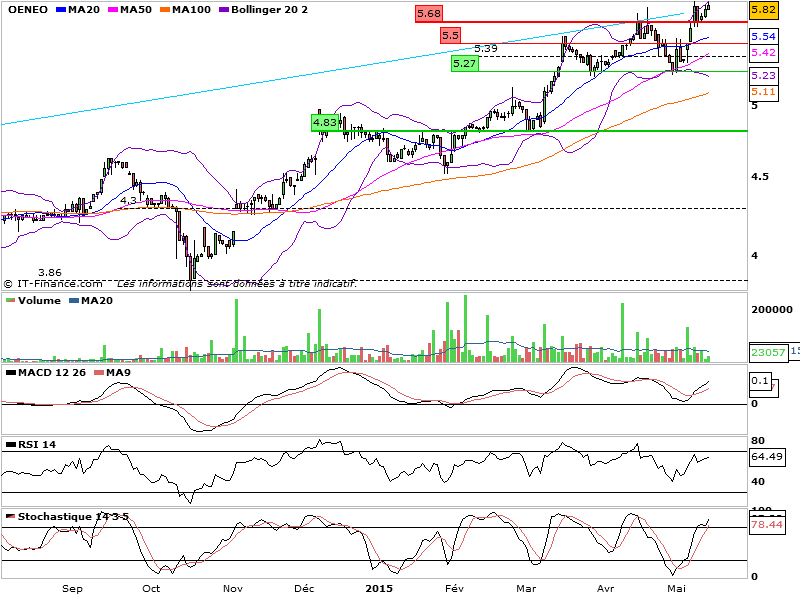Click the magenta MA50 swatch in the legend
This screenshot has height=600, width=800.
coord(113,10)
